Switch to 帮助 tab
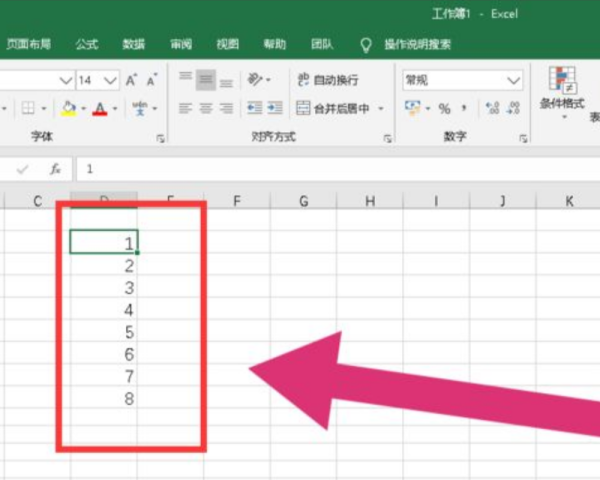Image resolution: width=600 pixels, height=480 pixels. 275,44
